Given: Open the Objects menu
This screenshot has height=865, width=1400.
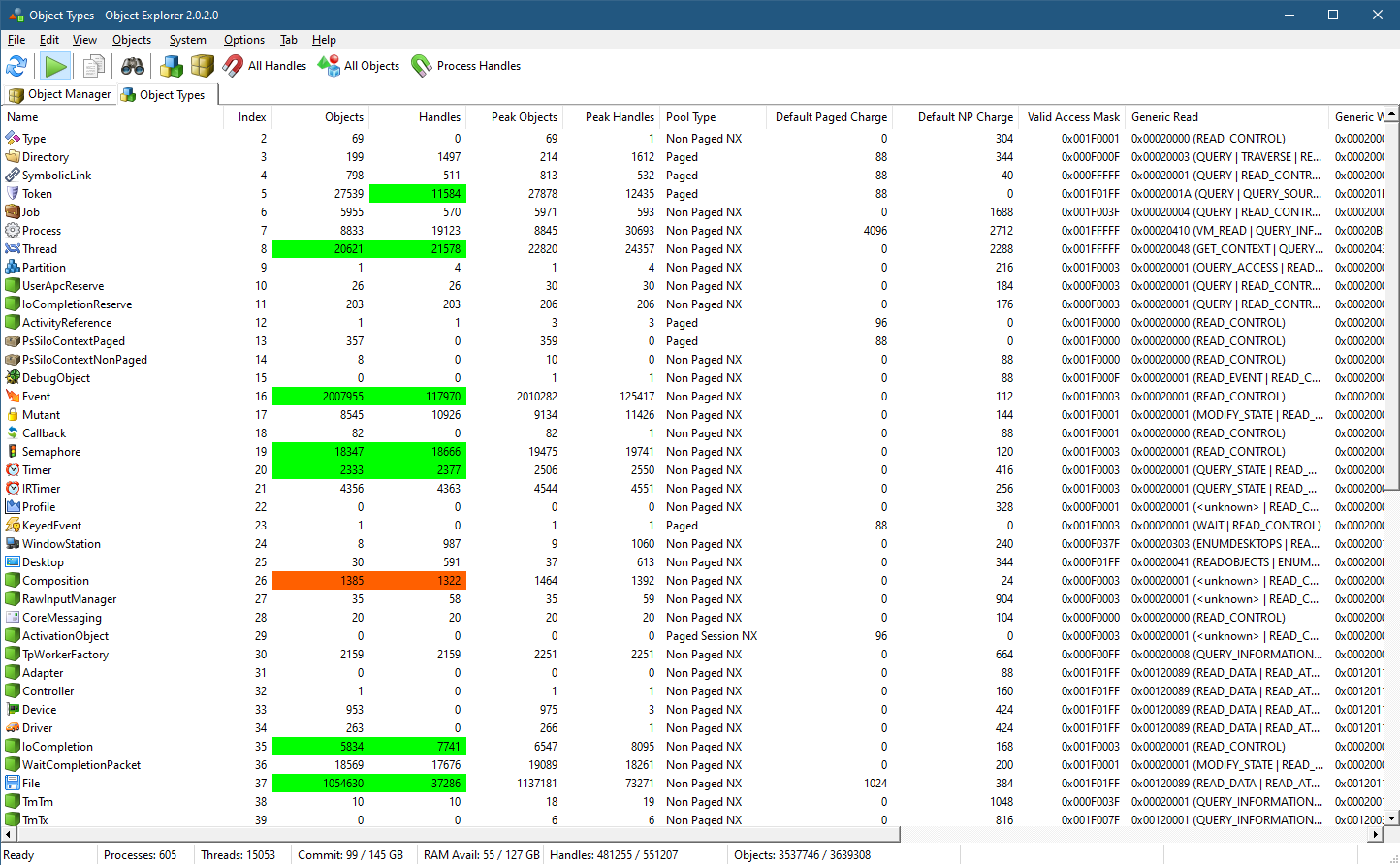Looking at the screenshot, I should [x=132, y=40].
